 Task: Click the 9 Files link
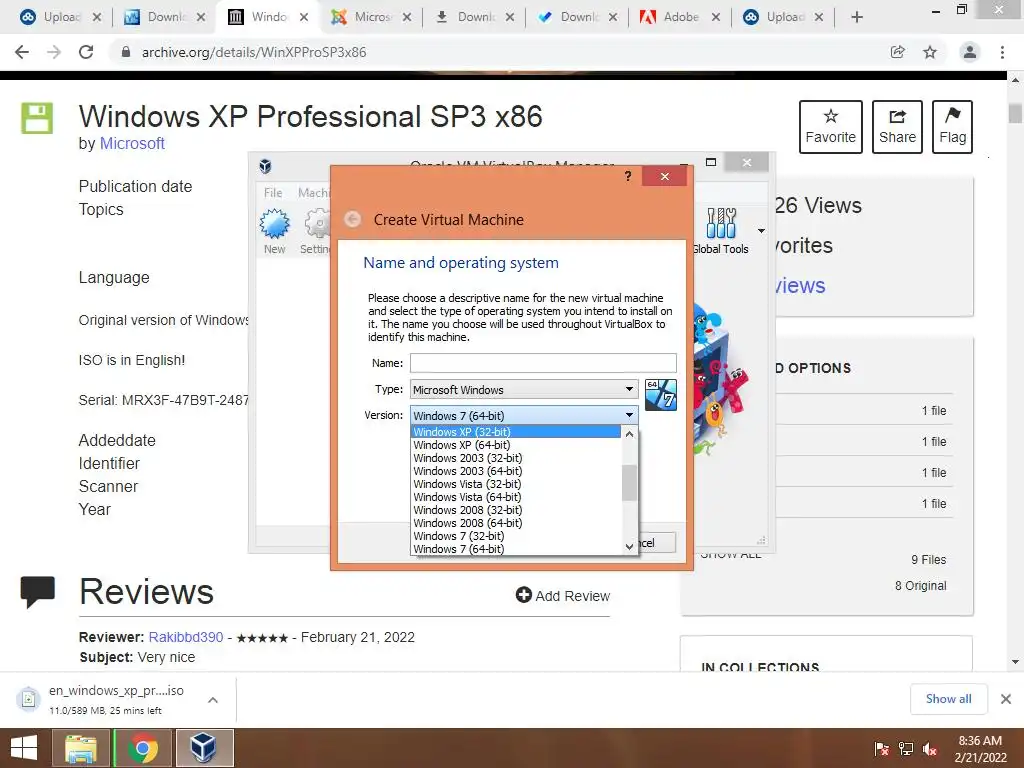(929, 560)
